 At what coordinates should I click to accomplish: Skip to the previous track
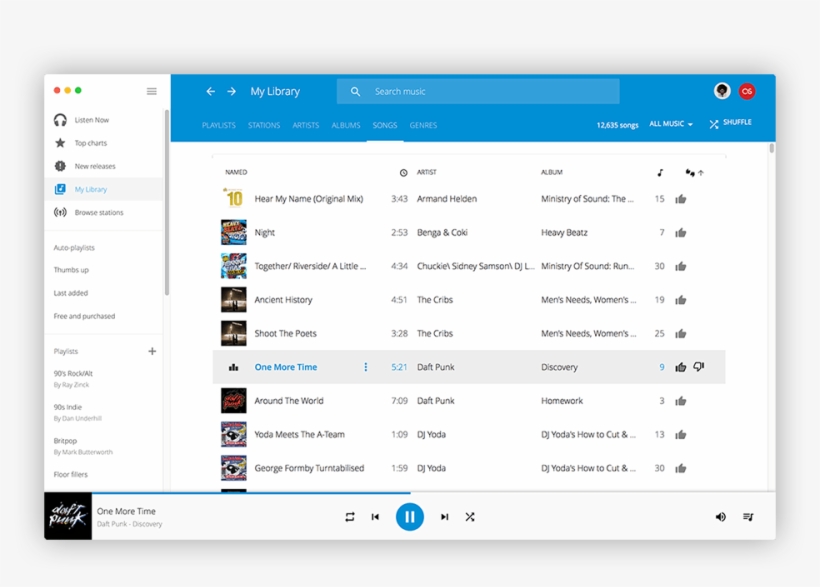point(375,517)
